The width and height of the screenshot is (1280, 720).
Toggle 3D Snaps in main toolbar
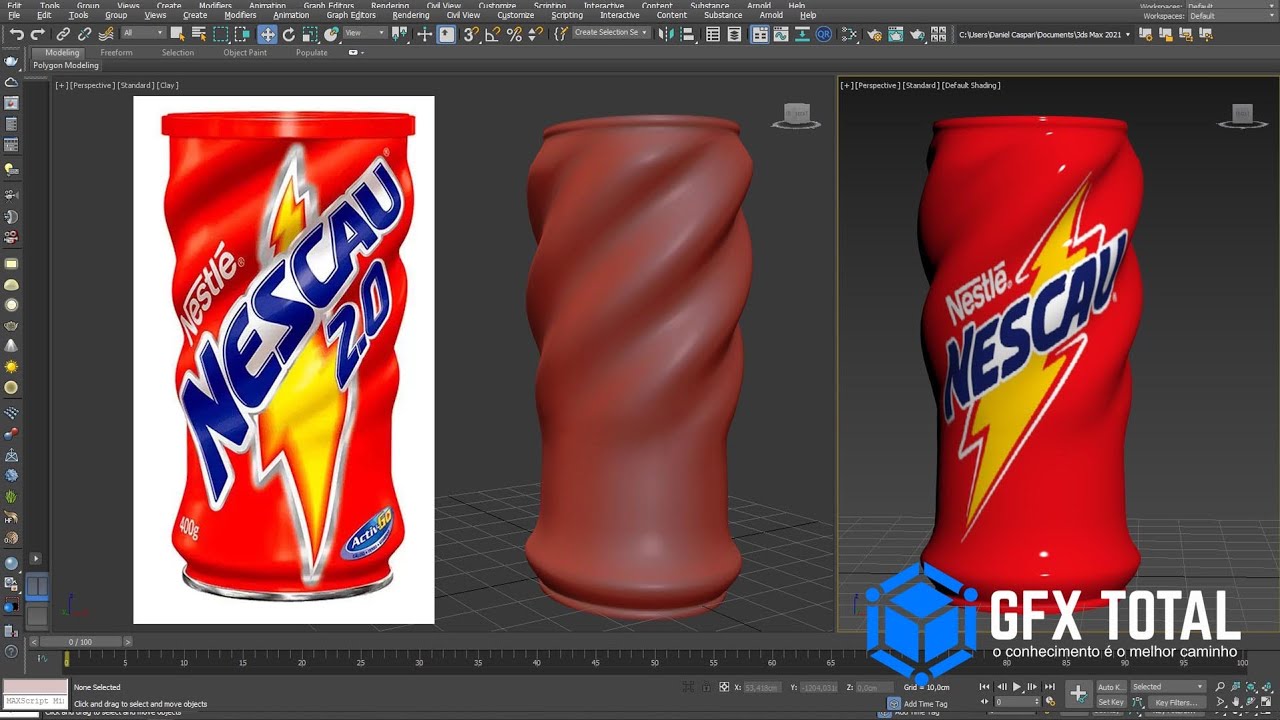(470, 33)
